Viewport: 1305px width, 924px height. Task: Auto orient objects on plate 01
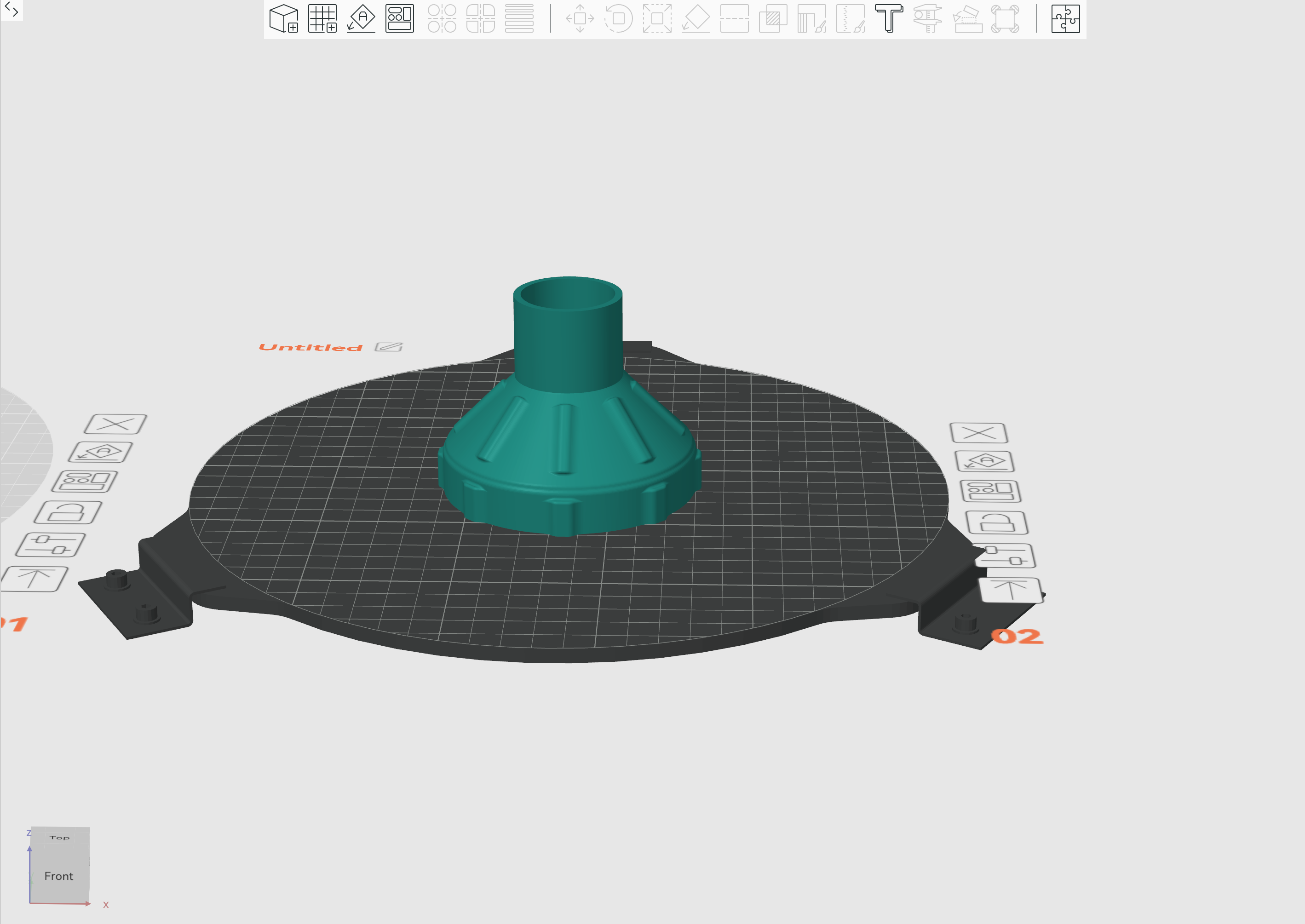pyautogui.click(x=100, y=452)
